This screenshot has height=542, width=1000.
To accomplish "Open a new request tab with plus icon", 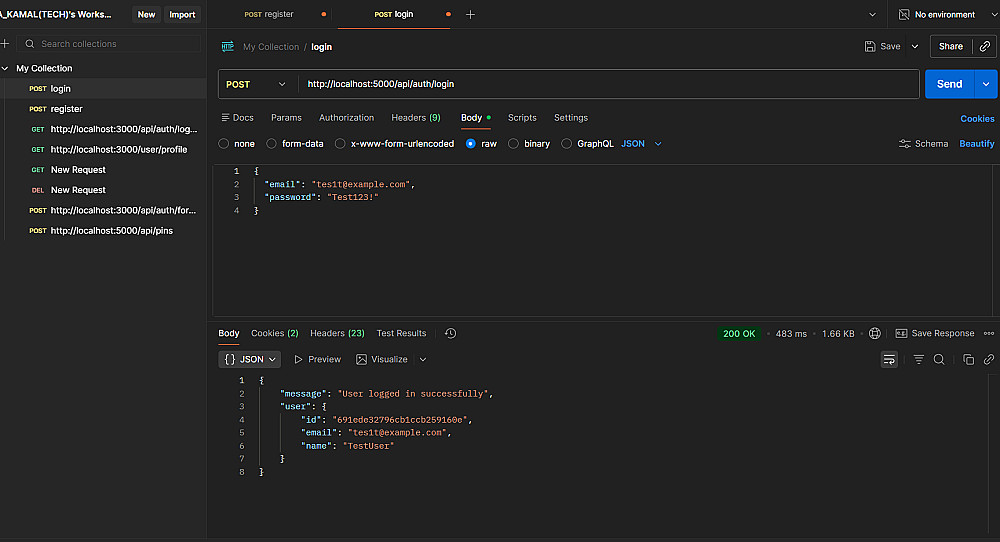I will click(x=471, y=15).
